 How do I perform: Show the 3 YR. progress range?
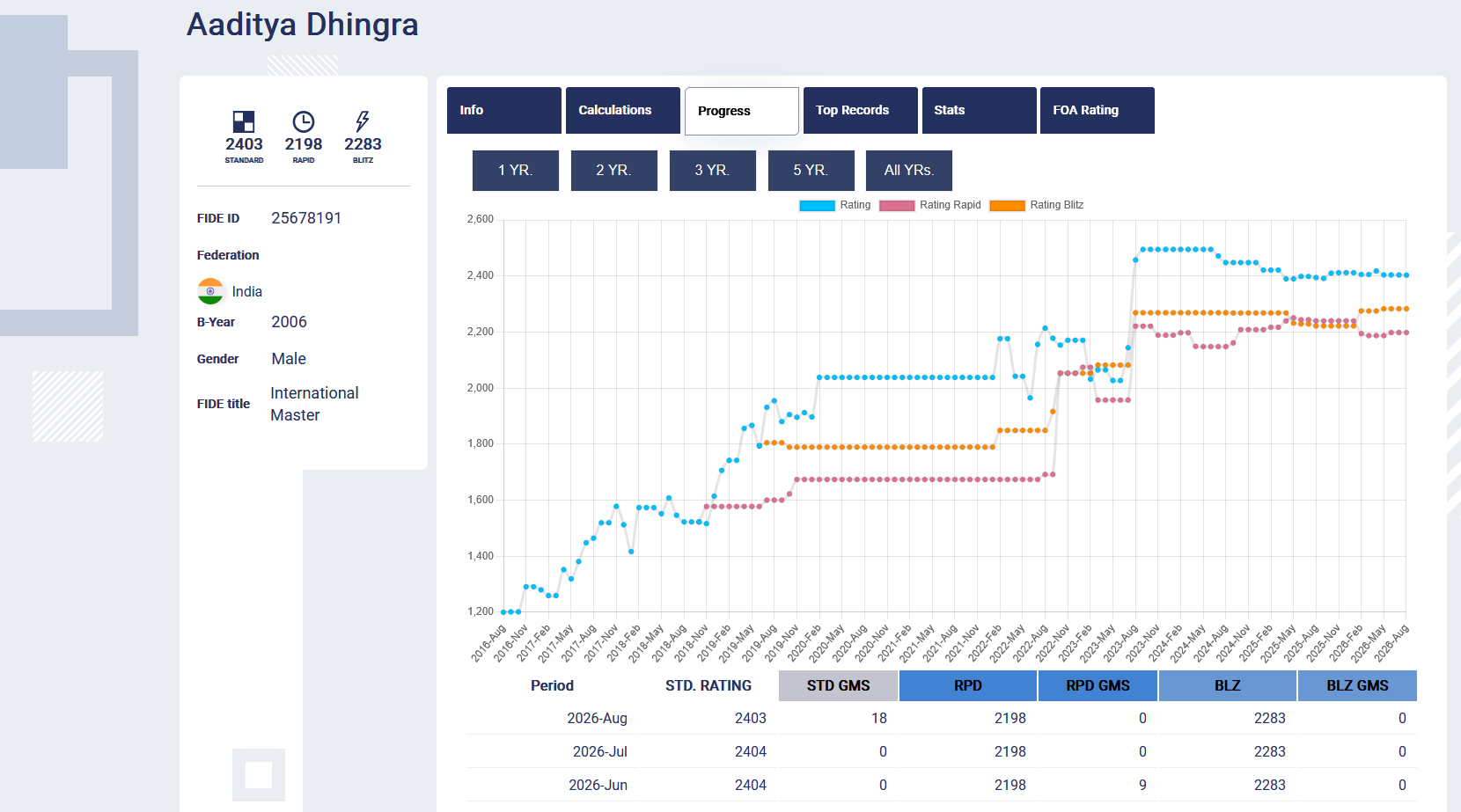coord(713,171)
